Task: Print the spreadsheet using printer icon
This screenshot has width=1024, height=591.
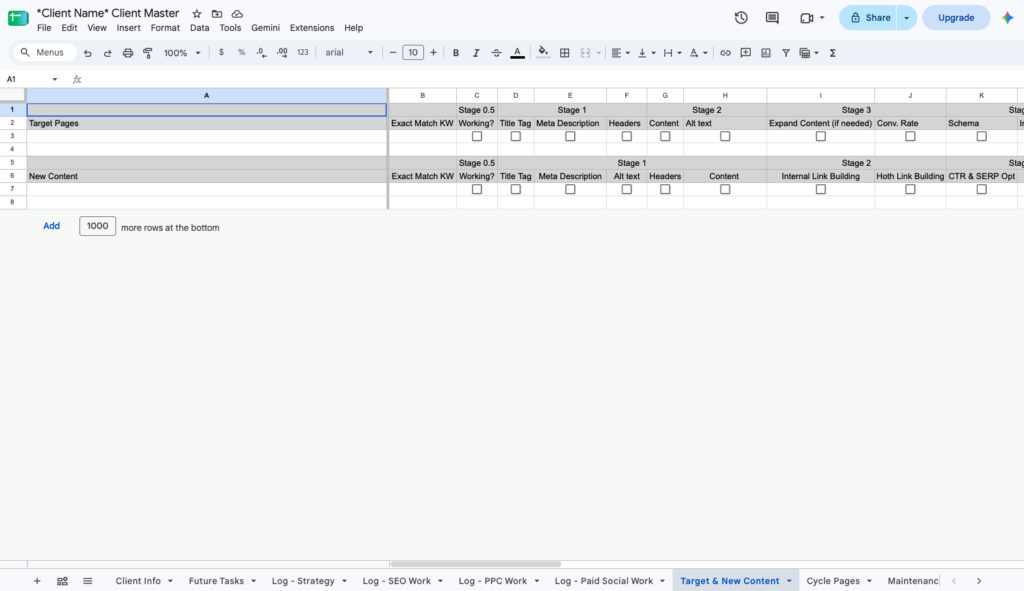Action: click(x=128, y=53)
